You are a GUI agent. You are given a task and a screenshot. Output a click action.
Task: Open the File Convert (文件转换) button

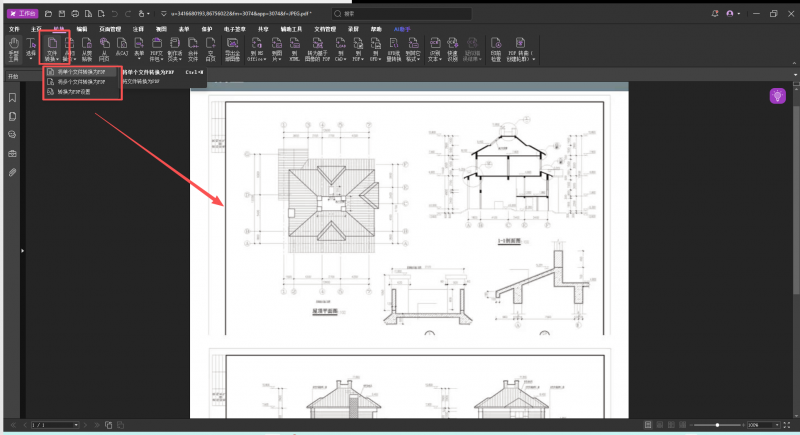point(52,49)
